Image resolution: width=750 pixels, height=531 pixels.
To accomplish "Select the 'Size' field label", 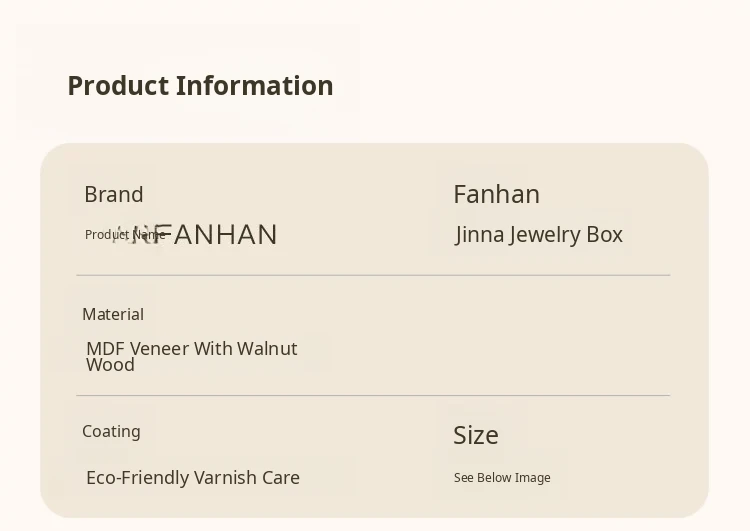I will (476, 435).
